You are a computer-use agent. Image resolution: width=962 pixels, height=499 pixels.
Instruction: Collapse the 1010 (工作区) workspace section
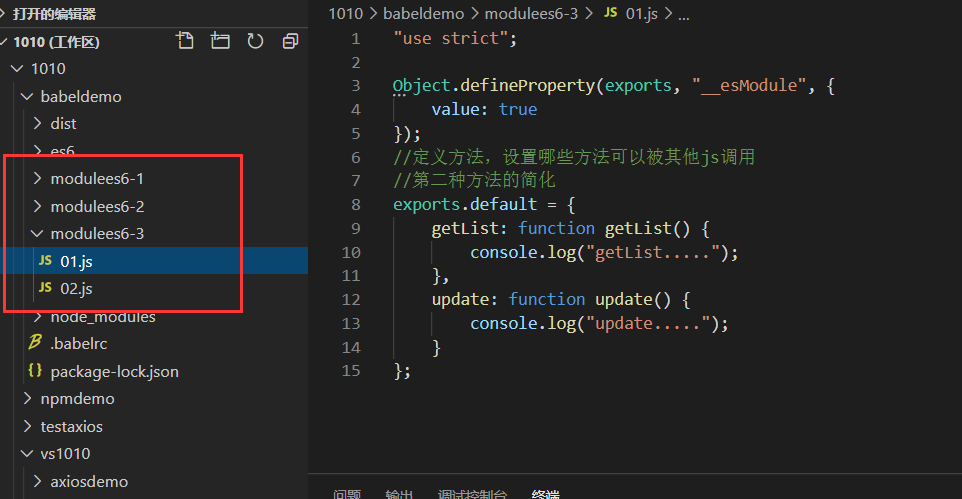(x=4, y=42)
